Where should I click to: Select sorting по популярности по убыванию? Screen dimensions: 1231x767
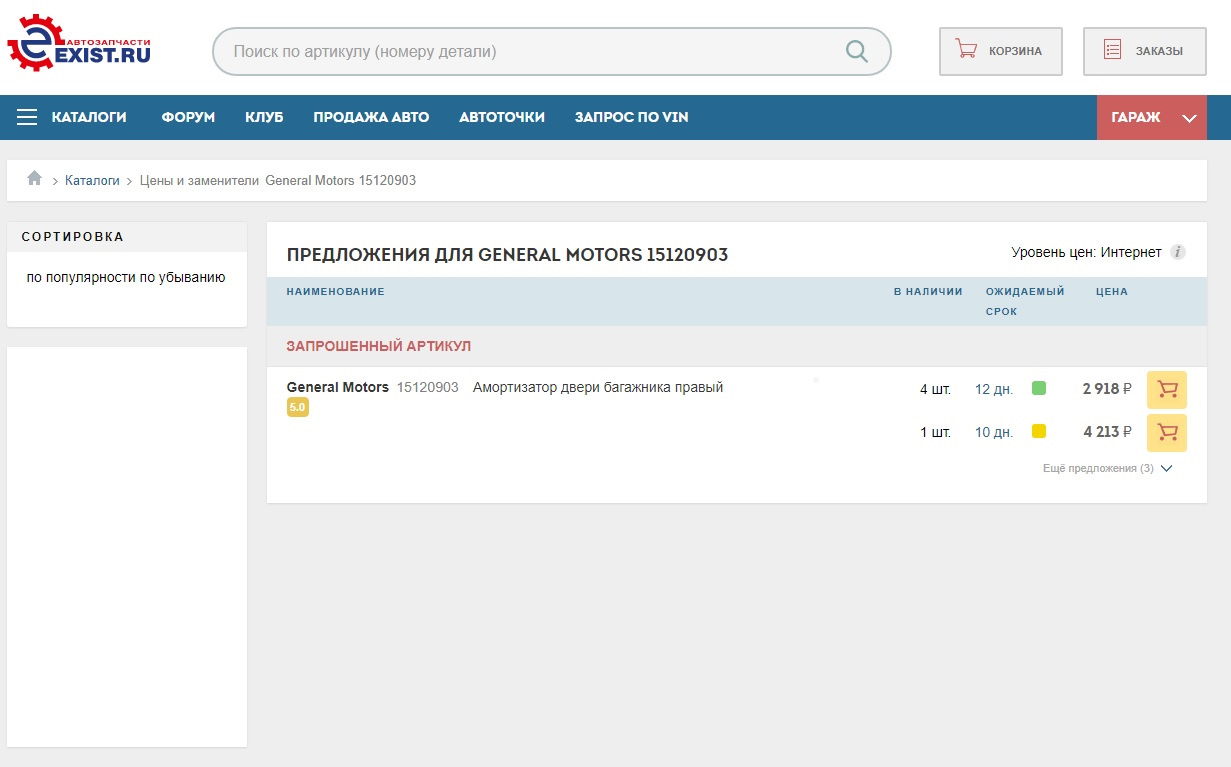click(x=126, y=277)
